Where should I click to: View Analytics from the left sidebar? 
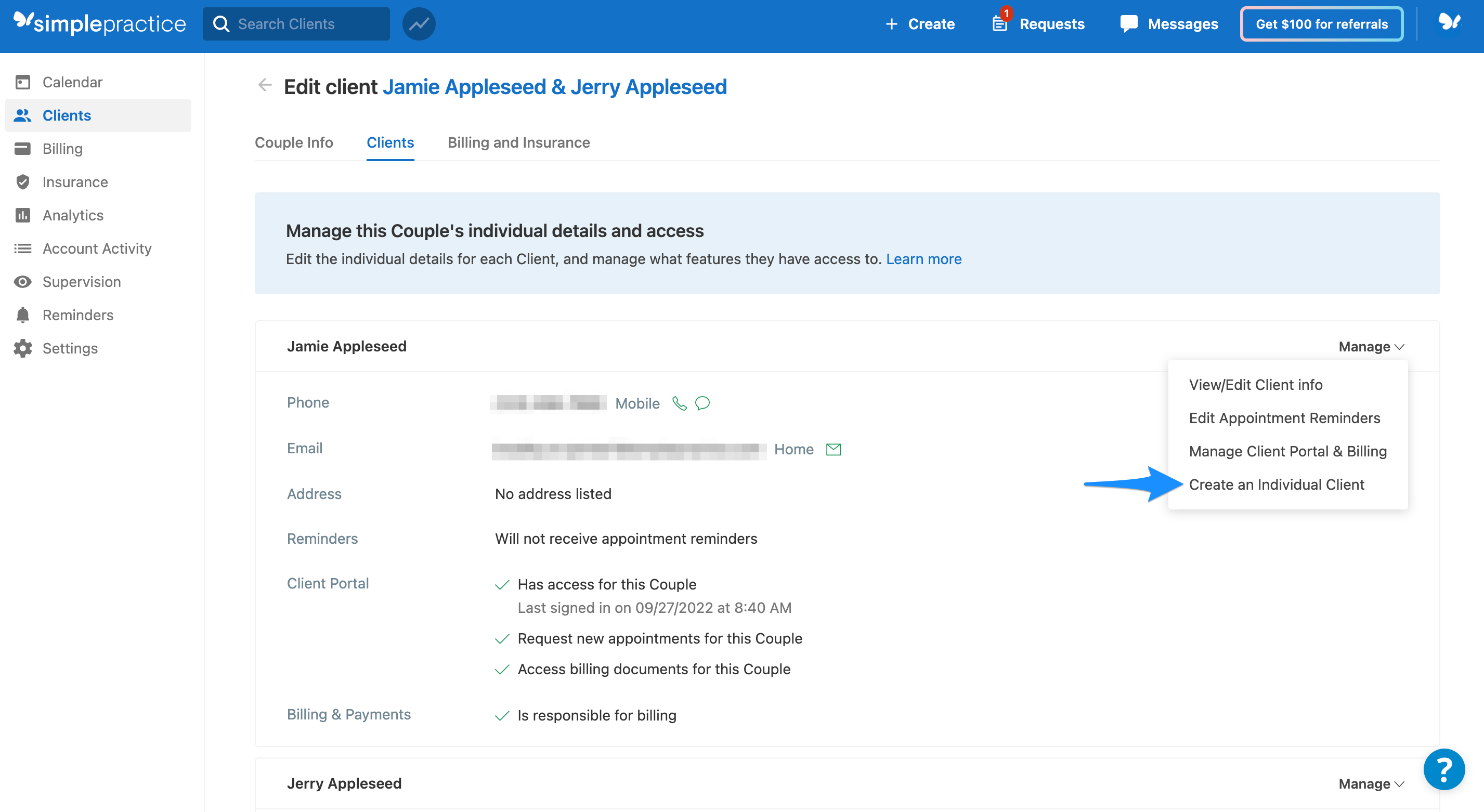click(73, 215)
